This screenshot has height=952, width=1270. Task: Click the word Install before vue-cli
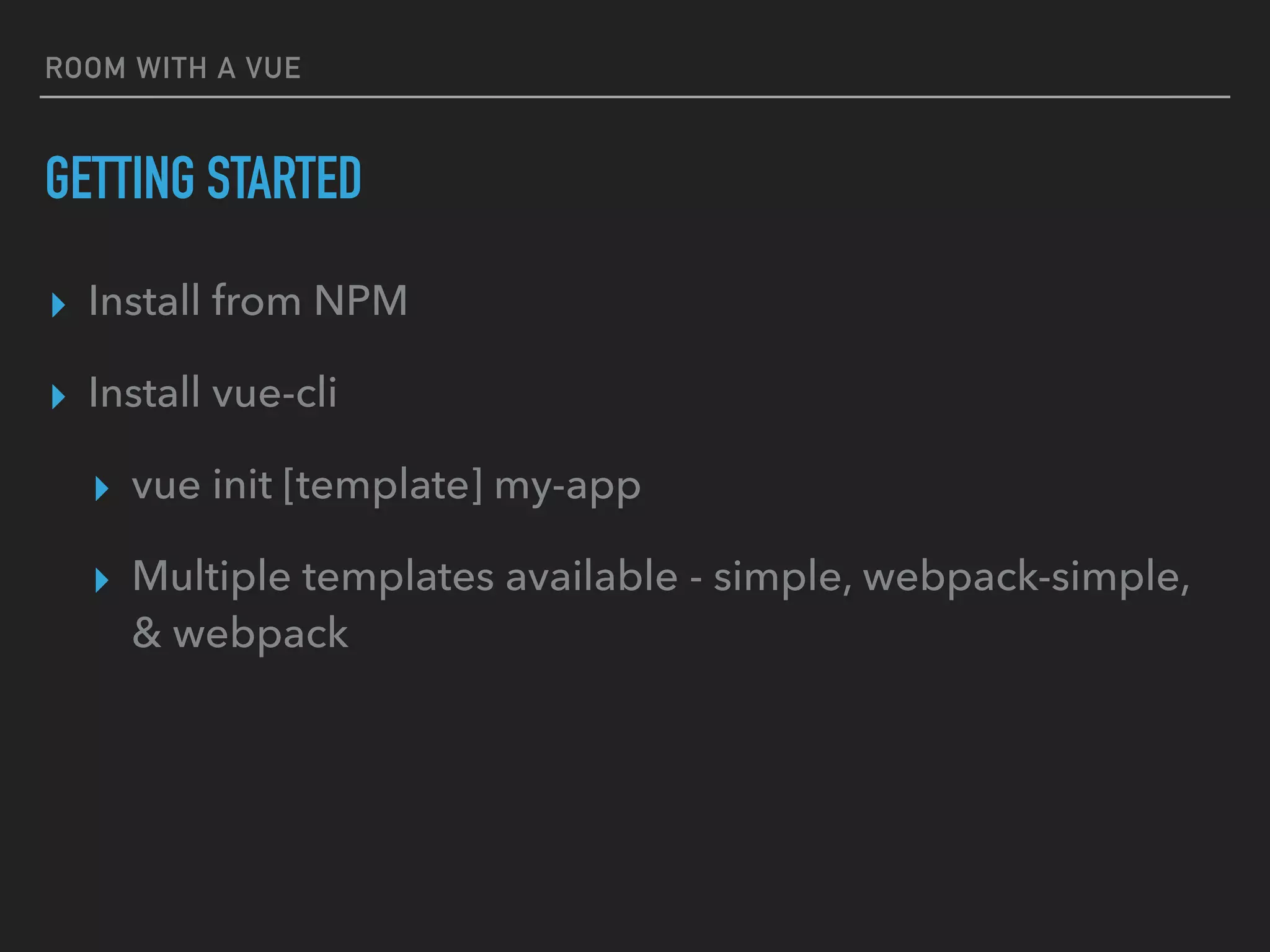pyautogui.click(x=144, y=393)
